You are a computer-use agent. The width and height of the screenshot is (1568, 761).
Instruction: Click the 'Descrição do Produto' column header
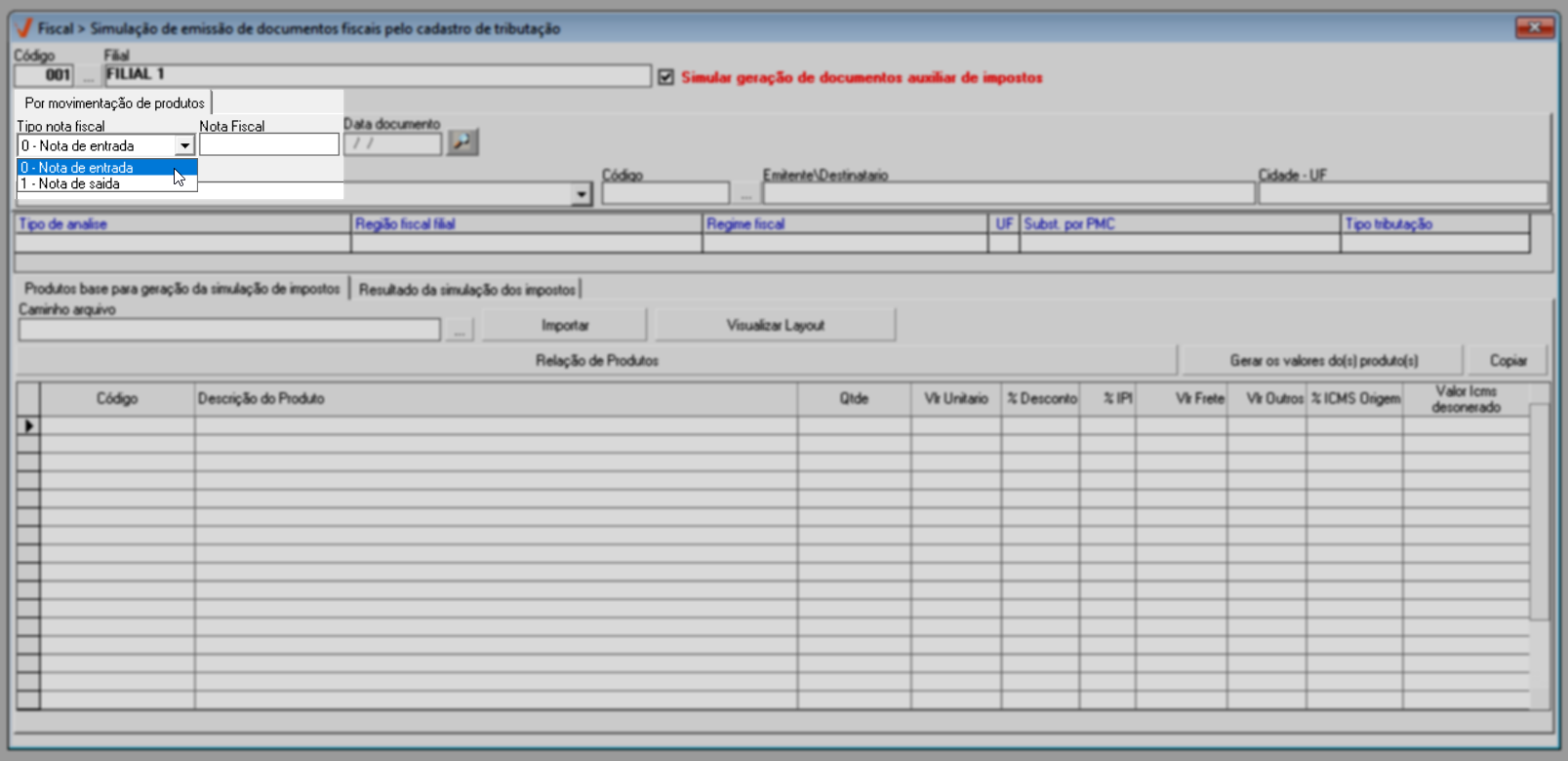tap(496, 398)
